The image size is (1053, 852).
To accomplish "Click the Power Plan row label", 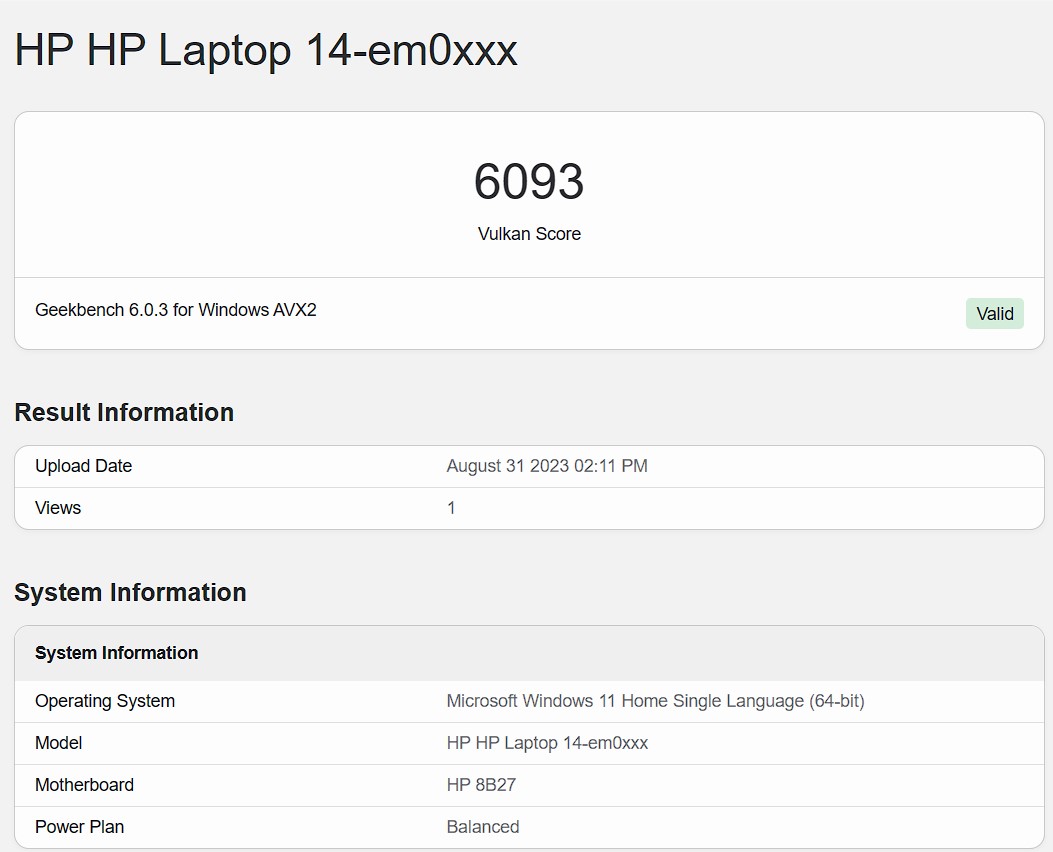I will coord(79,826).
